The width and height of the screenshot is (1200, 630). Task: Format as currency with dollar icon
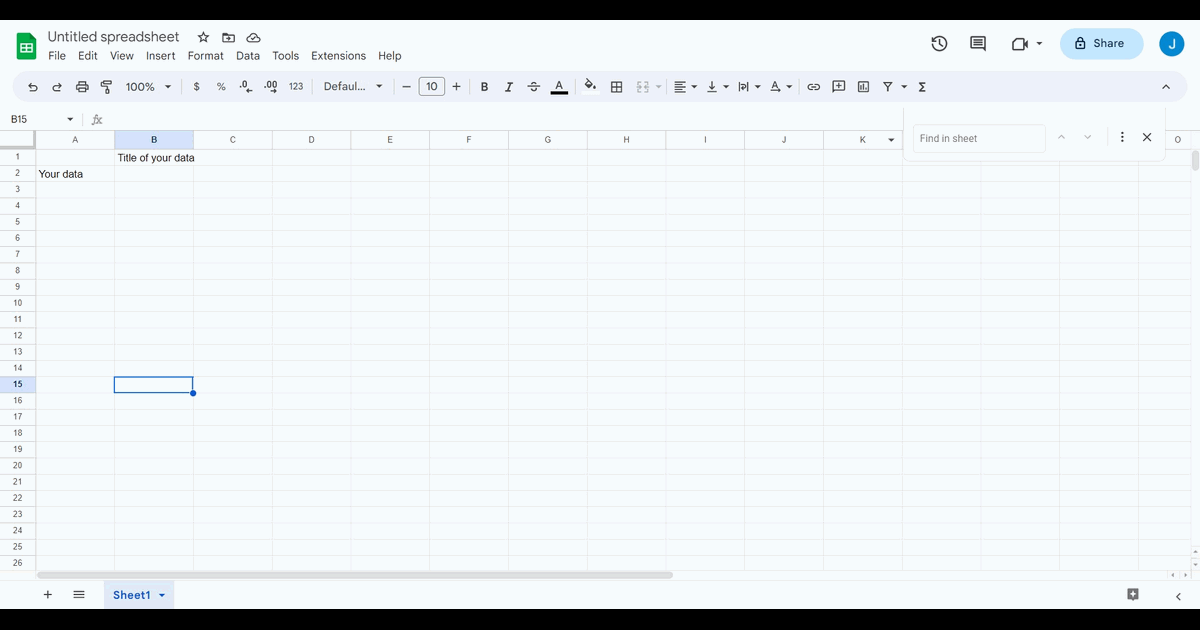[x=196, y=87]
